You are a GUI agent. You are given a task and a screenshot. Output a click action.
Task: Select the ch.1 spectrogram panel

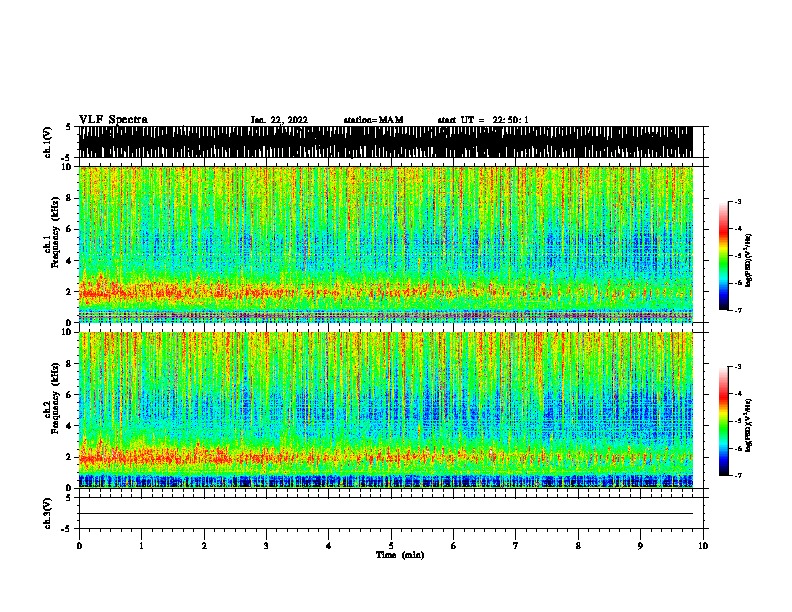coord(385,244)
